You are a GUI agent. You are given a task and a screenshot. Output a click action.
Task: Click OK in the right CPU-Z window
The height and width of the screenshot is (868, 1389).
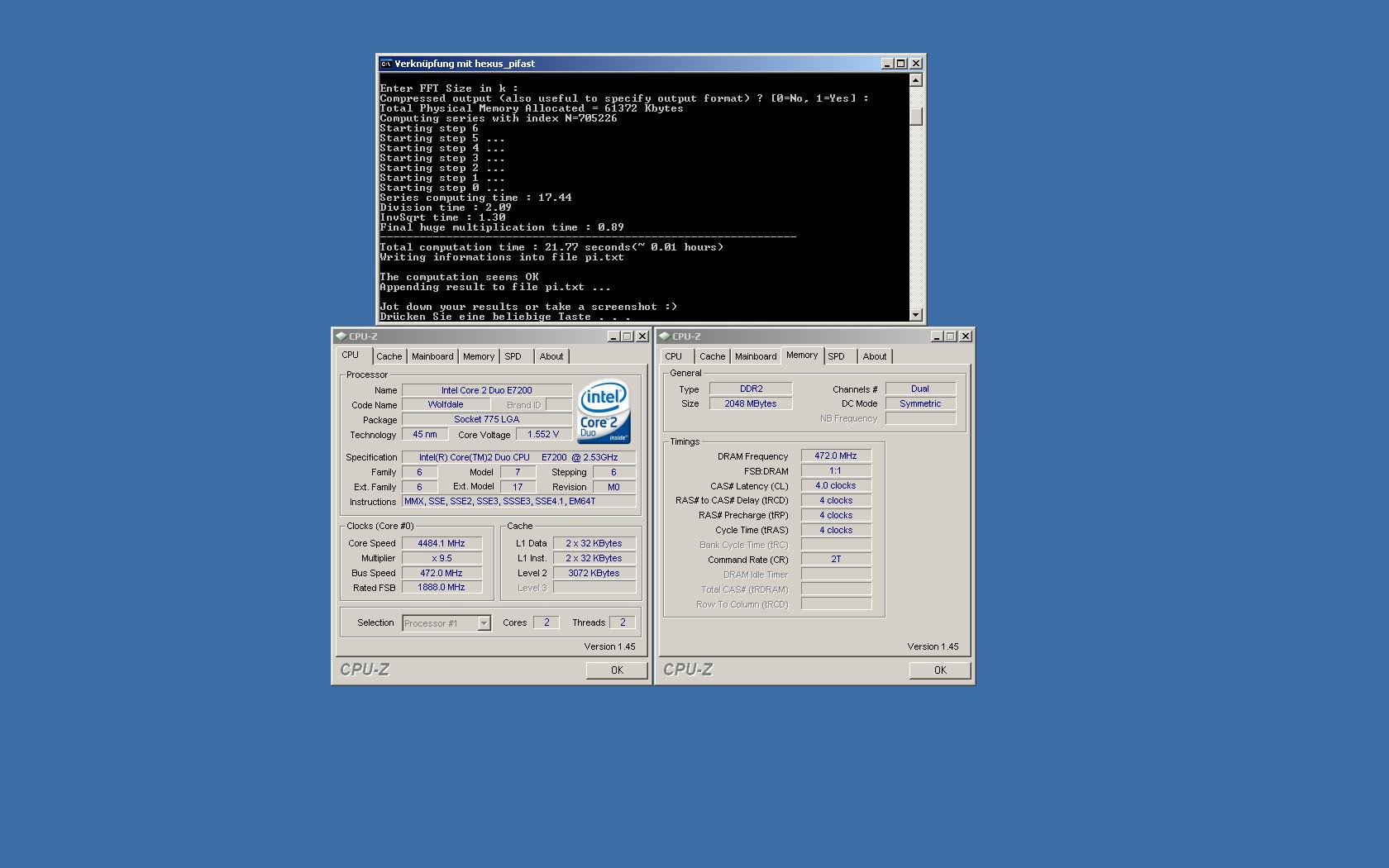[940, 670]
